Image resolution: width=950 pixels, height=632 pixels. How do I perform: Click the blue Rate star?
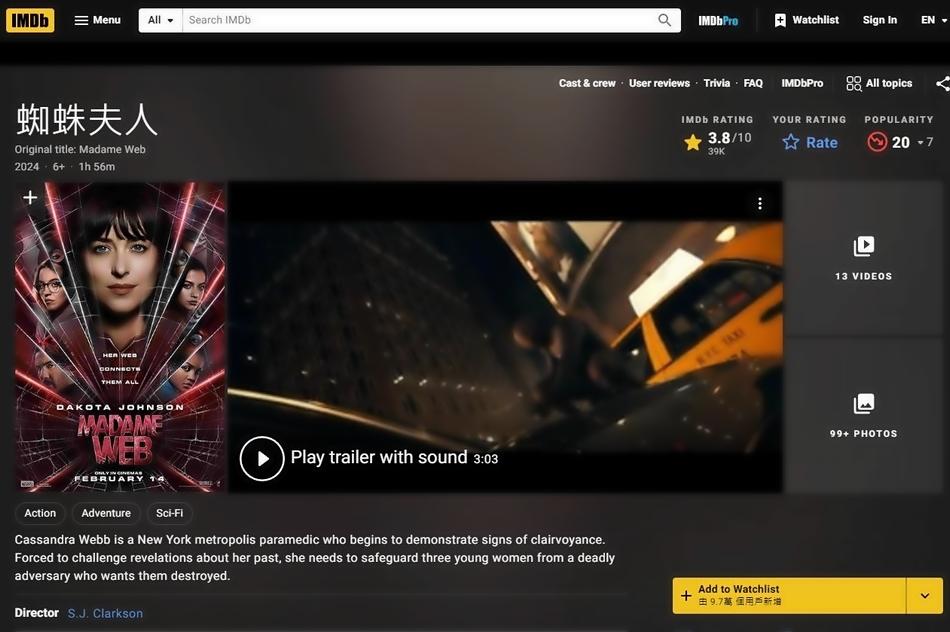pos(809,142)
